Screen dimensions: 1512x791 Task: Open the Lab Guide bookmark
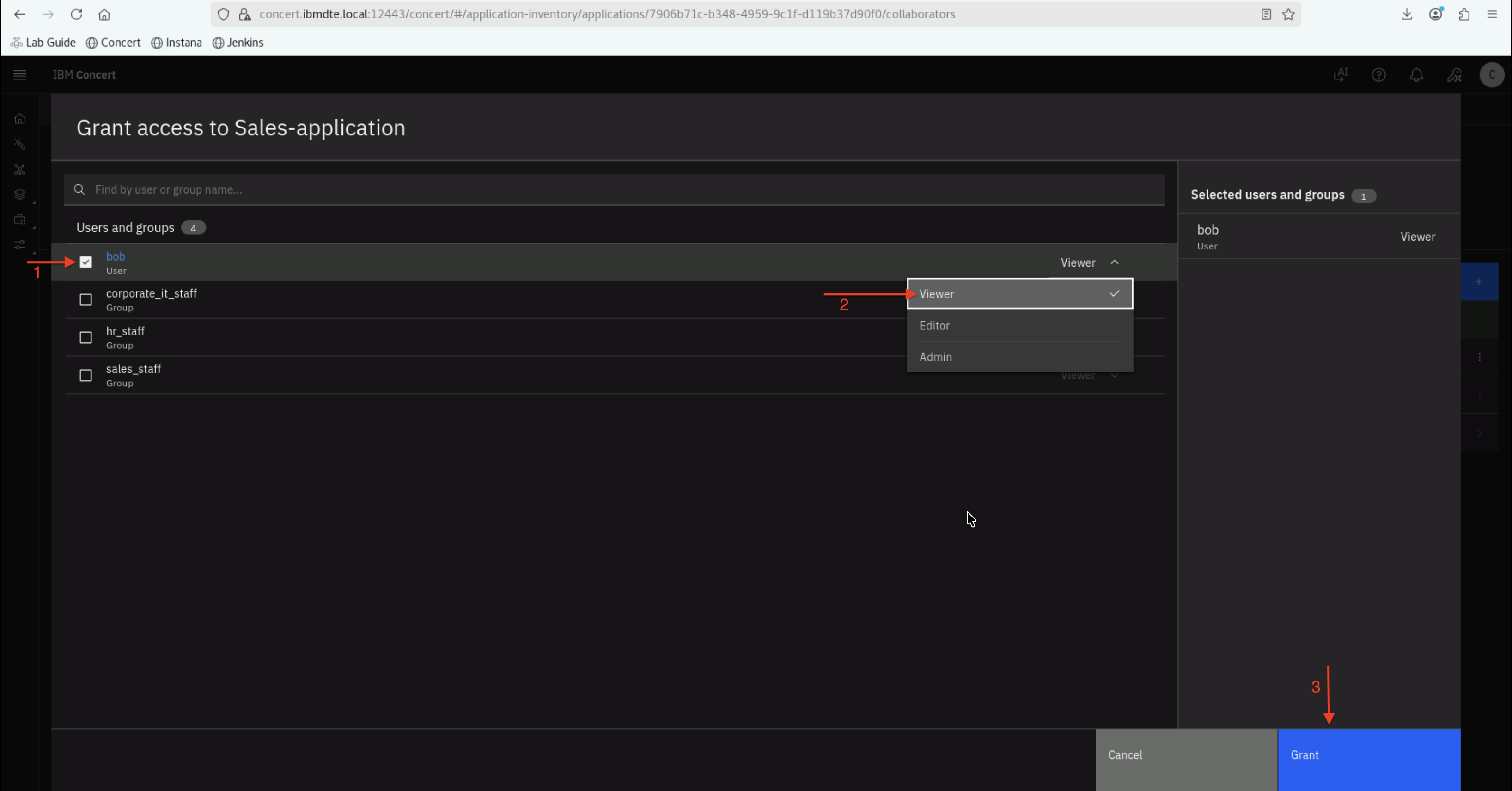click(43, 42)
